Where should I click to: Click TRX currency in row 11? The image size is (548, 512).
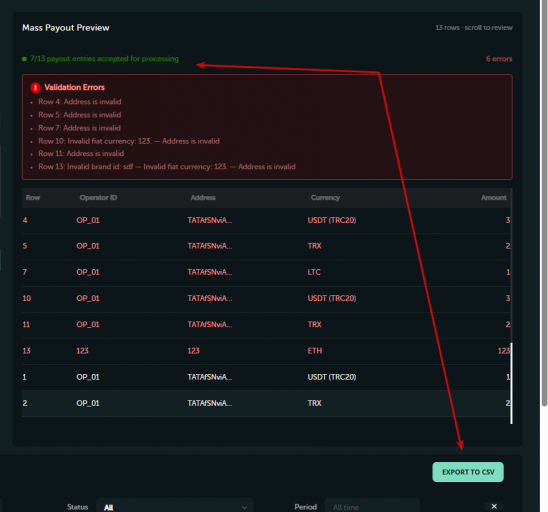pyautogui.click(x=314, y=324)
